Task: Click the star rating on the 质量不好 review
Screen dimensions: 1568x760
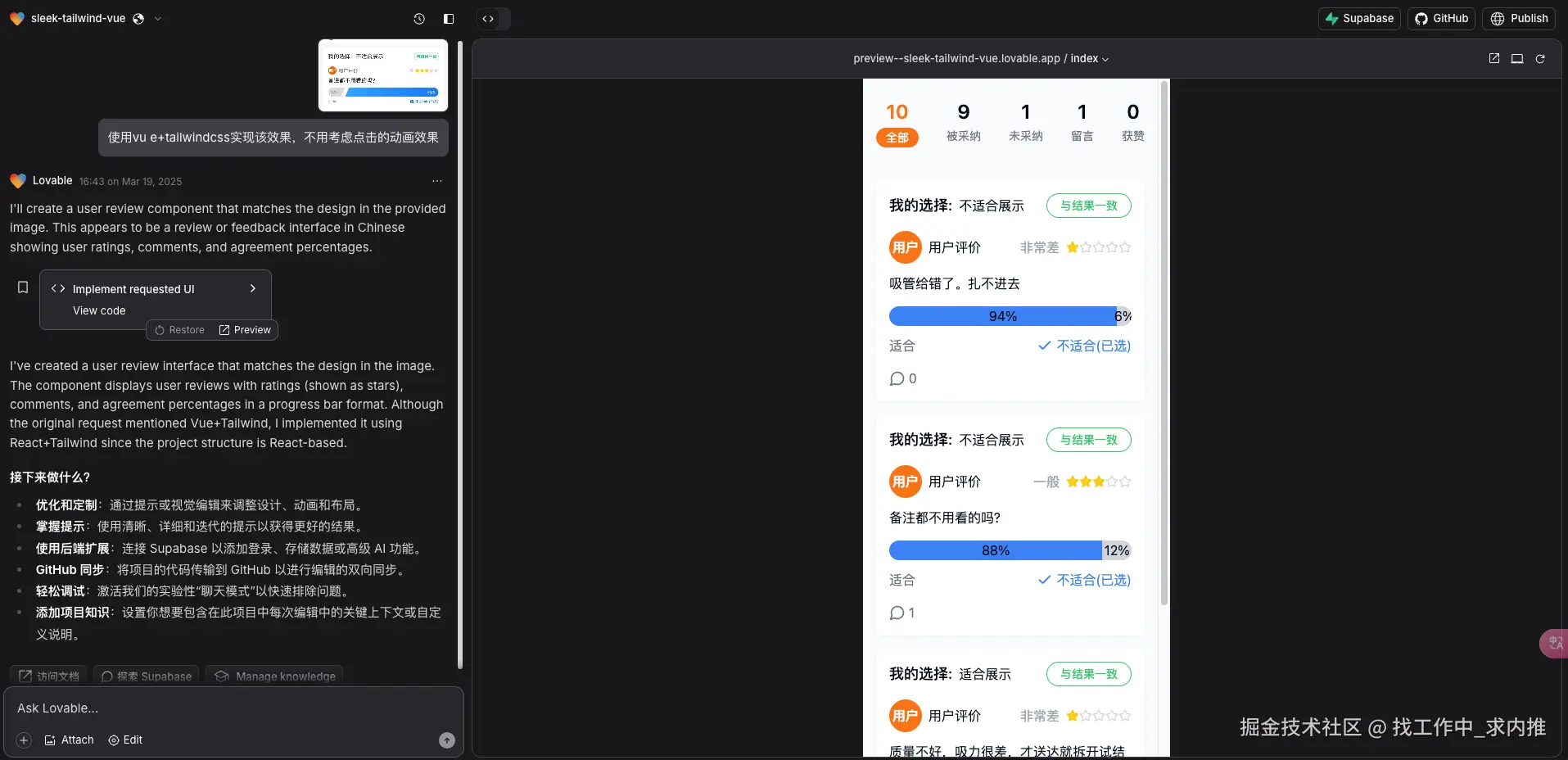Action: [1099, 716]
